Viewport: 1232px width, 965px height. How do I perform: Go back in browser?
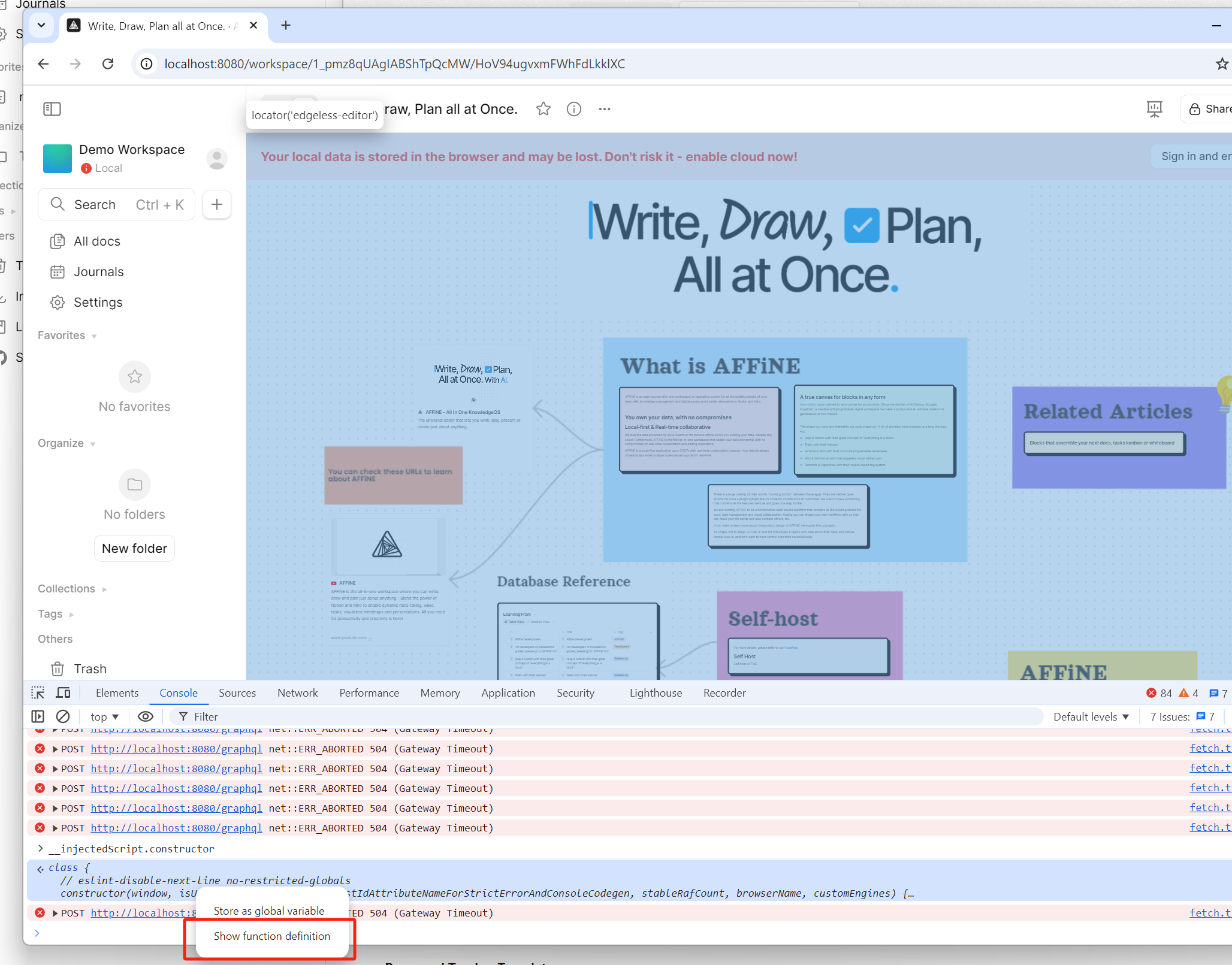coord(43,64)
